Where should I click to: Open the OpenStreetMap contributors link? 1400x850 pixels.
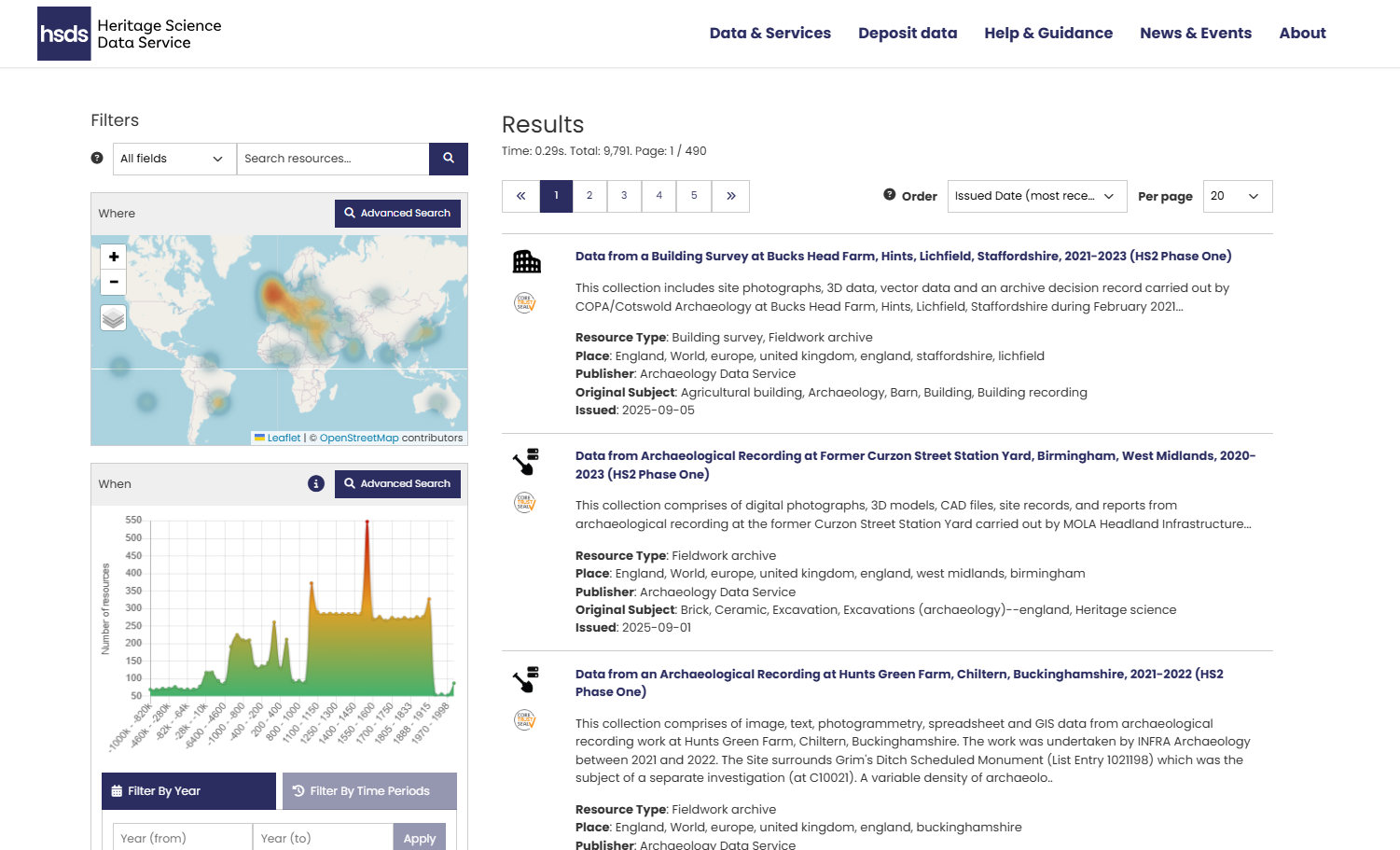(x=359, y=438)
